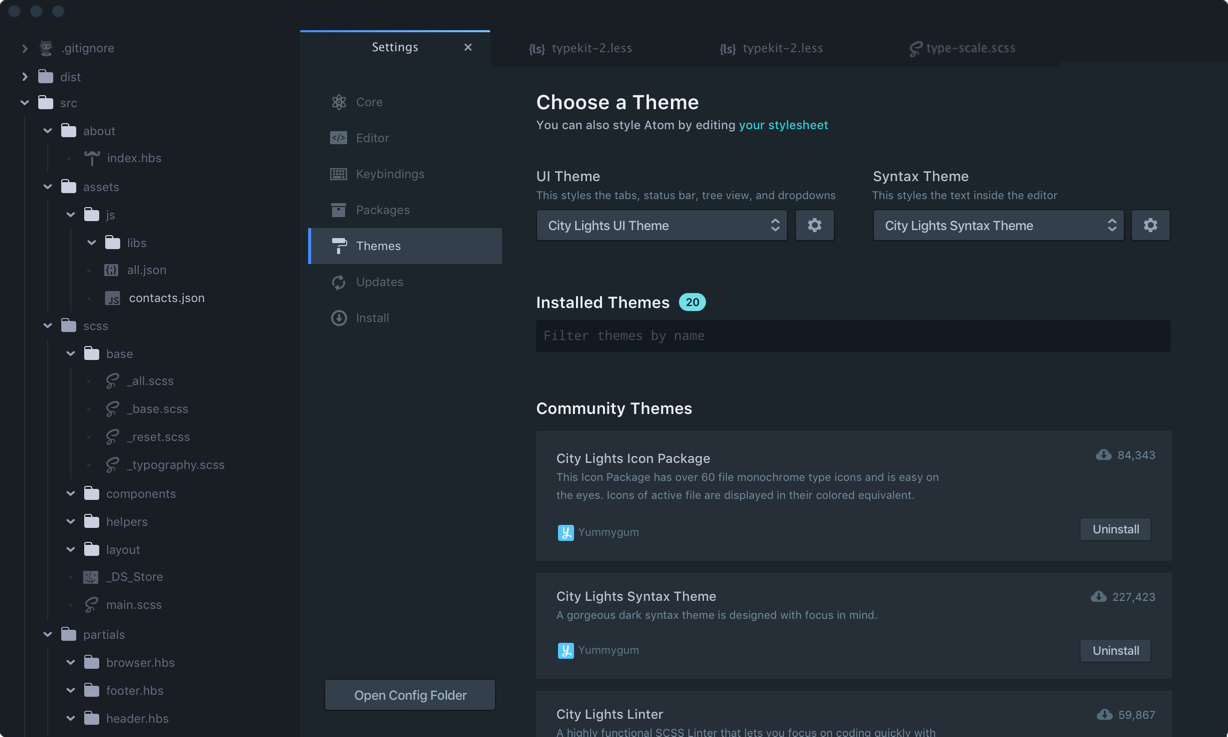This screenshot has height=737, width=1228.
Task: Toggle the helpers folder chevron
Action: pos(71,522)
